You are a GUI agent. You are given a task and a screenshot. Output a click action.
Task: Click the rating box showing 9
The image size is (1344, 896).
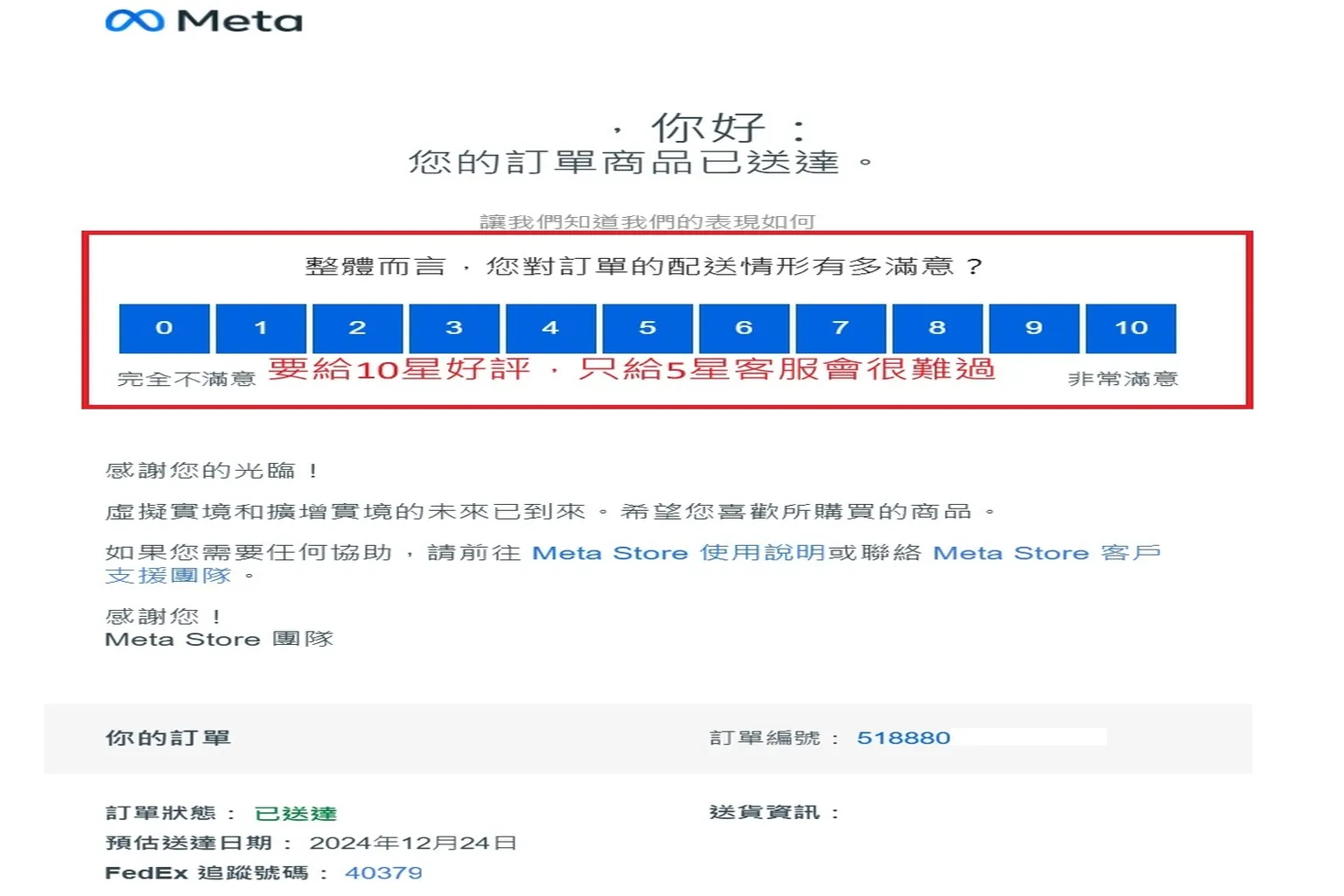[1034, 328]
